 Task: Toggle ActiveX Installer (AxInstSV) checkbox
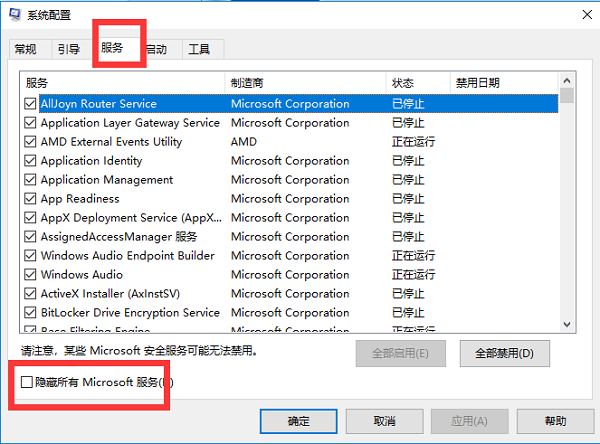pyautogui.click(x=30, y=294)
